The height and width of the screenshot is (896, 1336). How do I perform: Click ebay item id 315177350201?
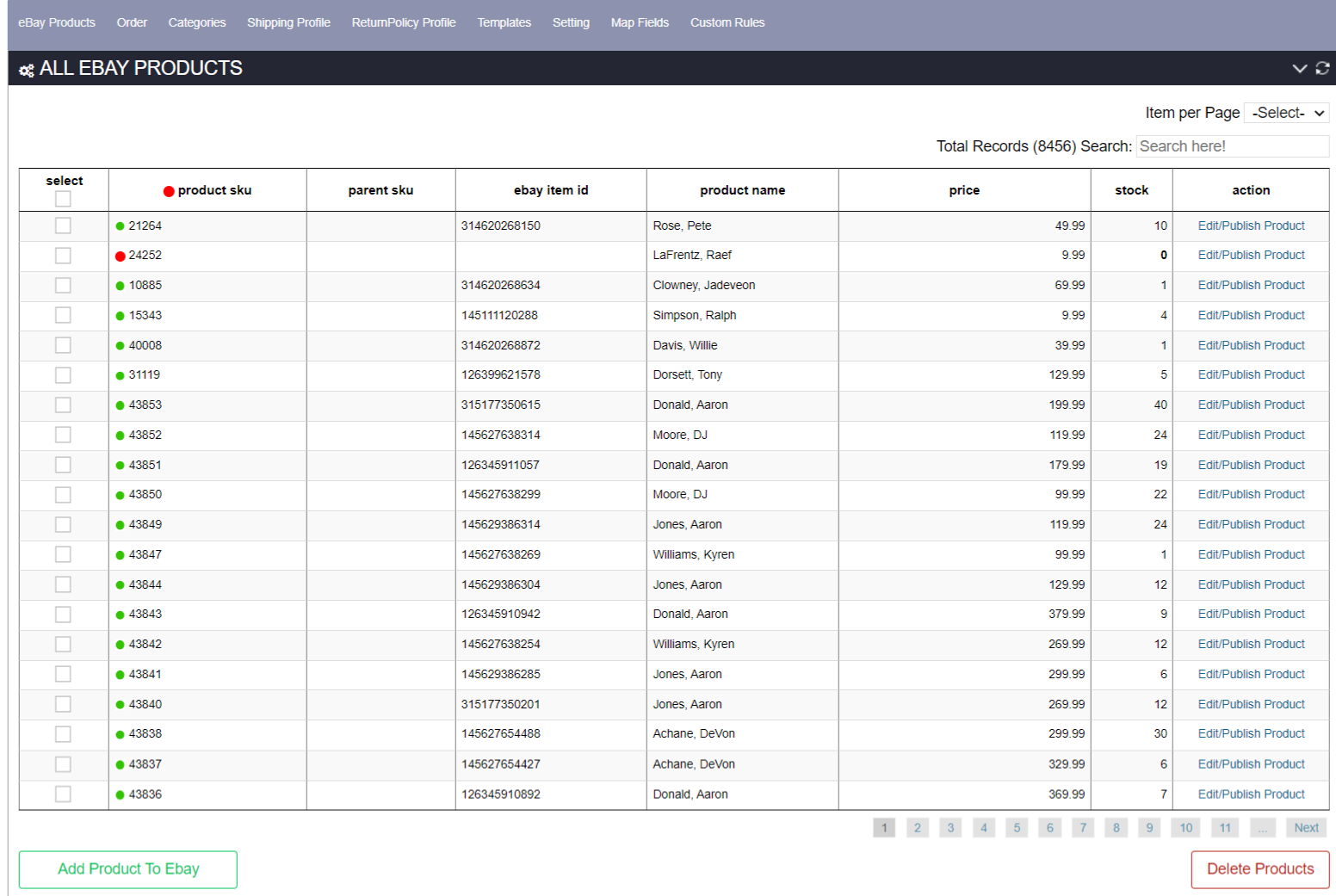tap(501, 704)
